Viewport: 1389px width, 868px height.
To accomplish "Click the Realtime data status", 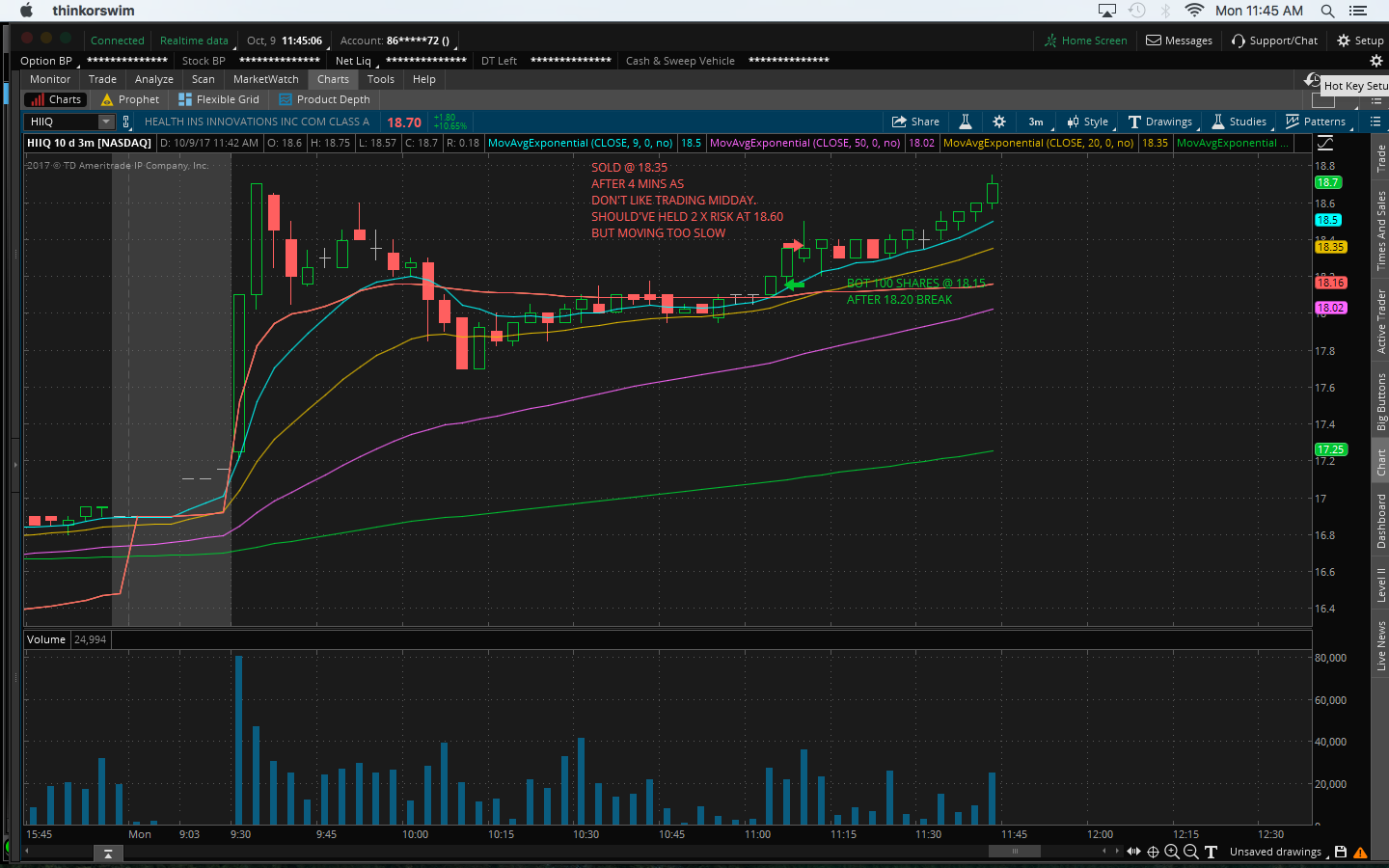I will click(194, 41).
